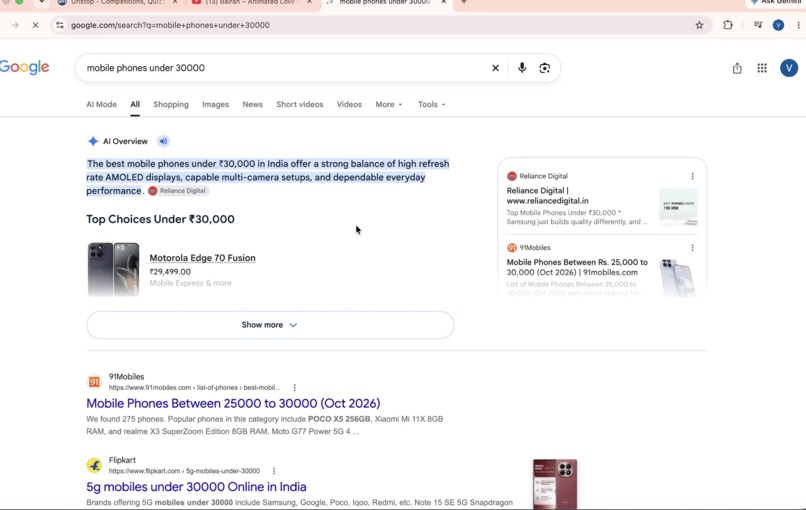Open more options for Flipkart search result
The image size is (806, 510).
274,471
